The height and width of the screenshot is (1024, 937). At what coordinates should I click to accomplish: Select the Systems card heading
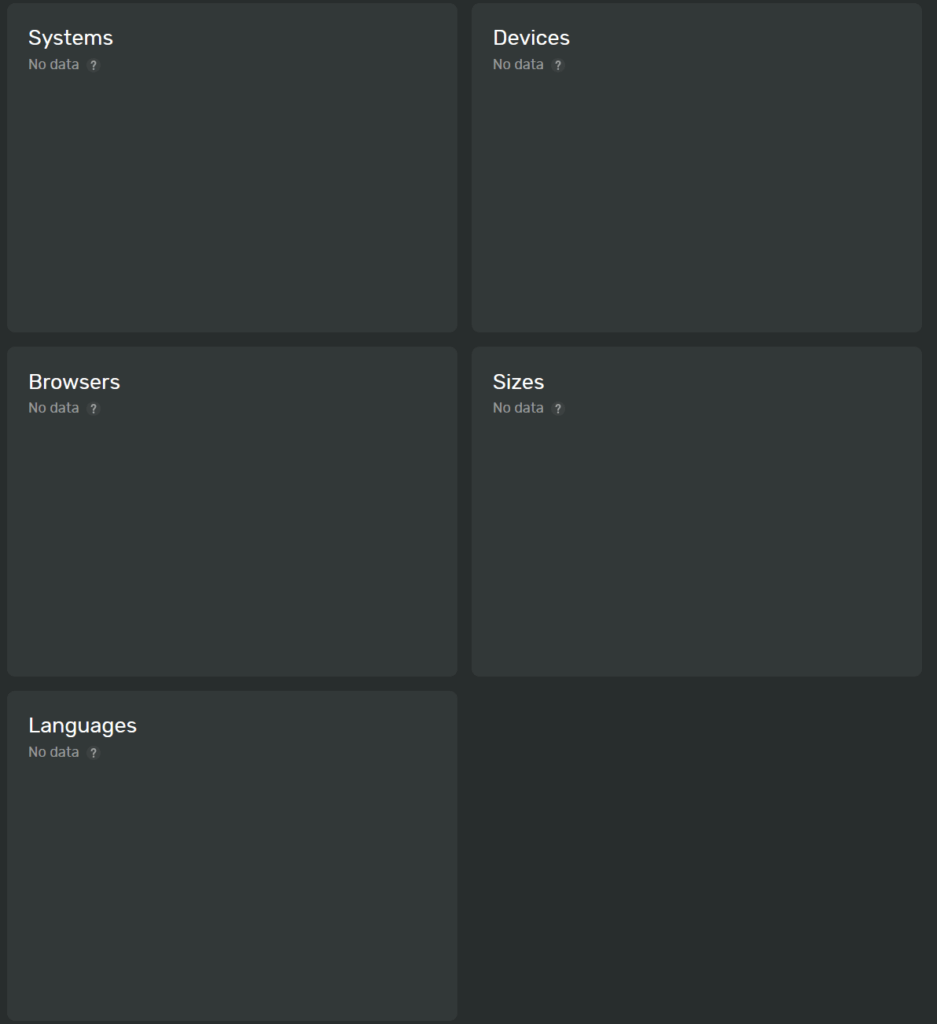[x=71, y=38]
